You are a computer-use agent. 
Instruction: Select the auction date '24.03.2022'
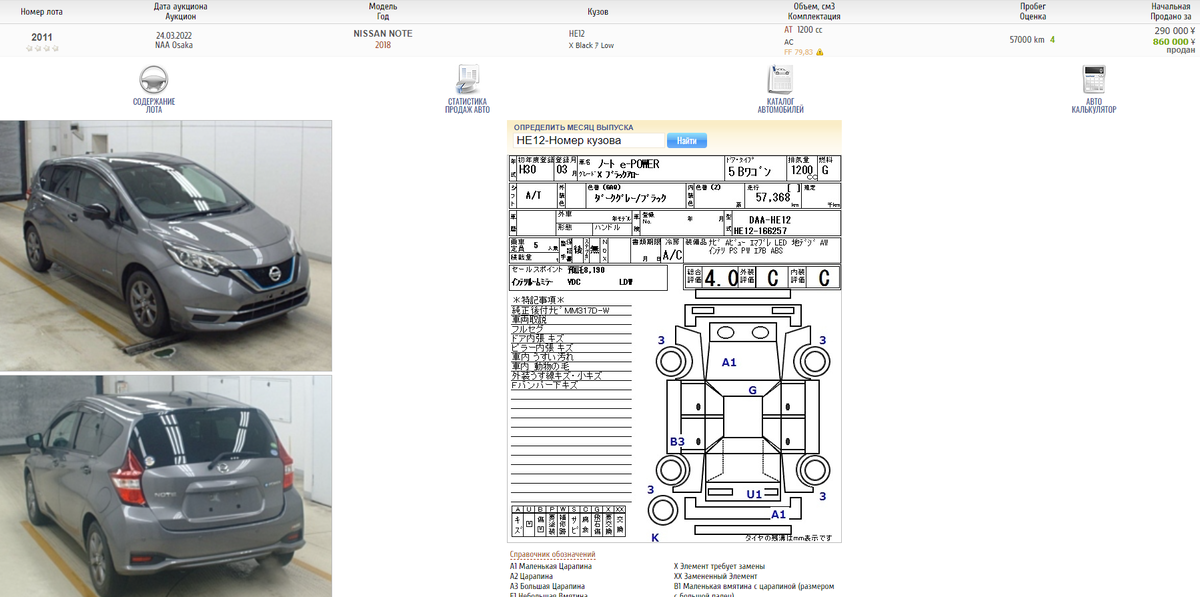tap(174, 35)
